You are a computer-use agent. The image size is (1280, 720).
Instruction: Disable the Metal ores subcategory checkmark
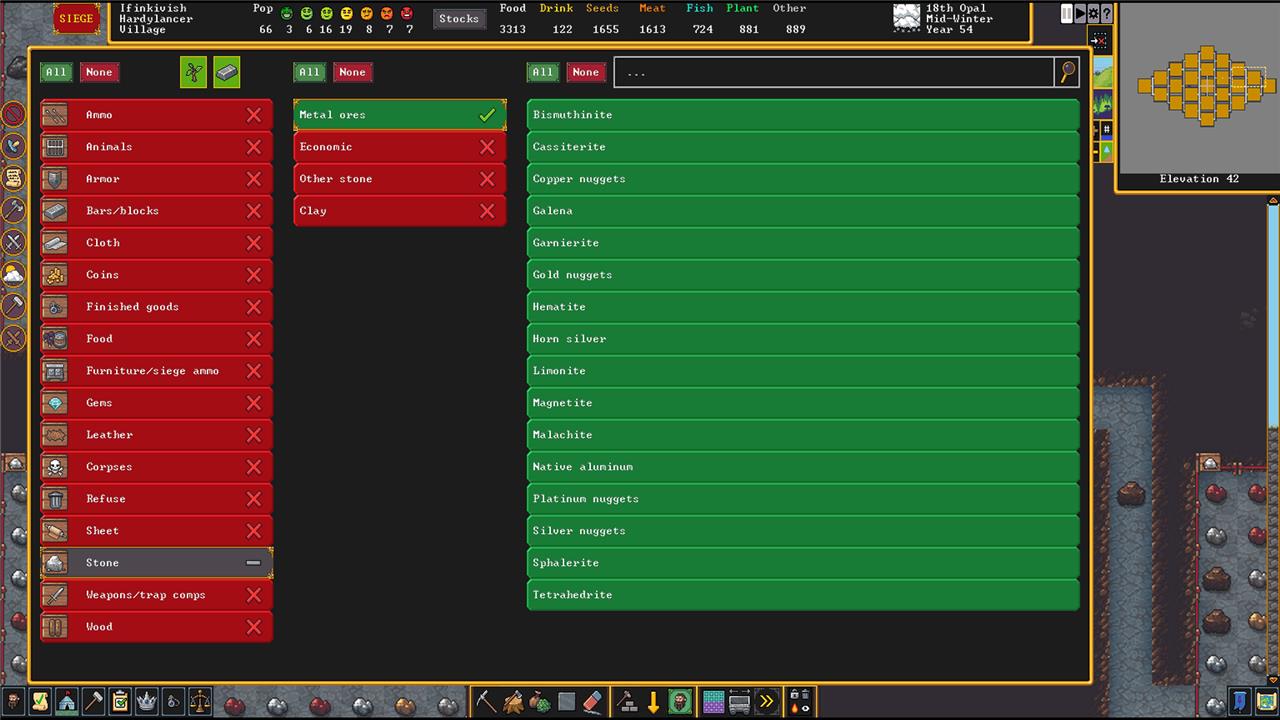(x=487, y=115)
